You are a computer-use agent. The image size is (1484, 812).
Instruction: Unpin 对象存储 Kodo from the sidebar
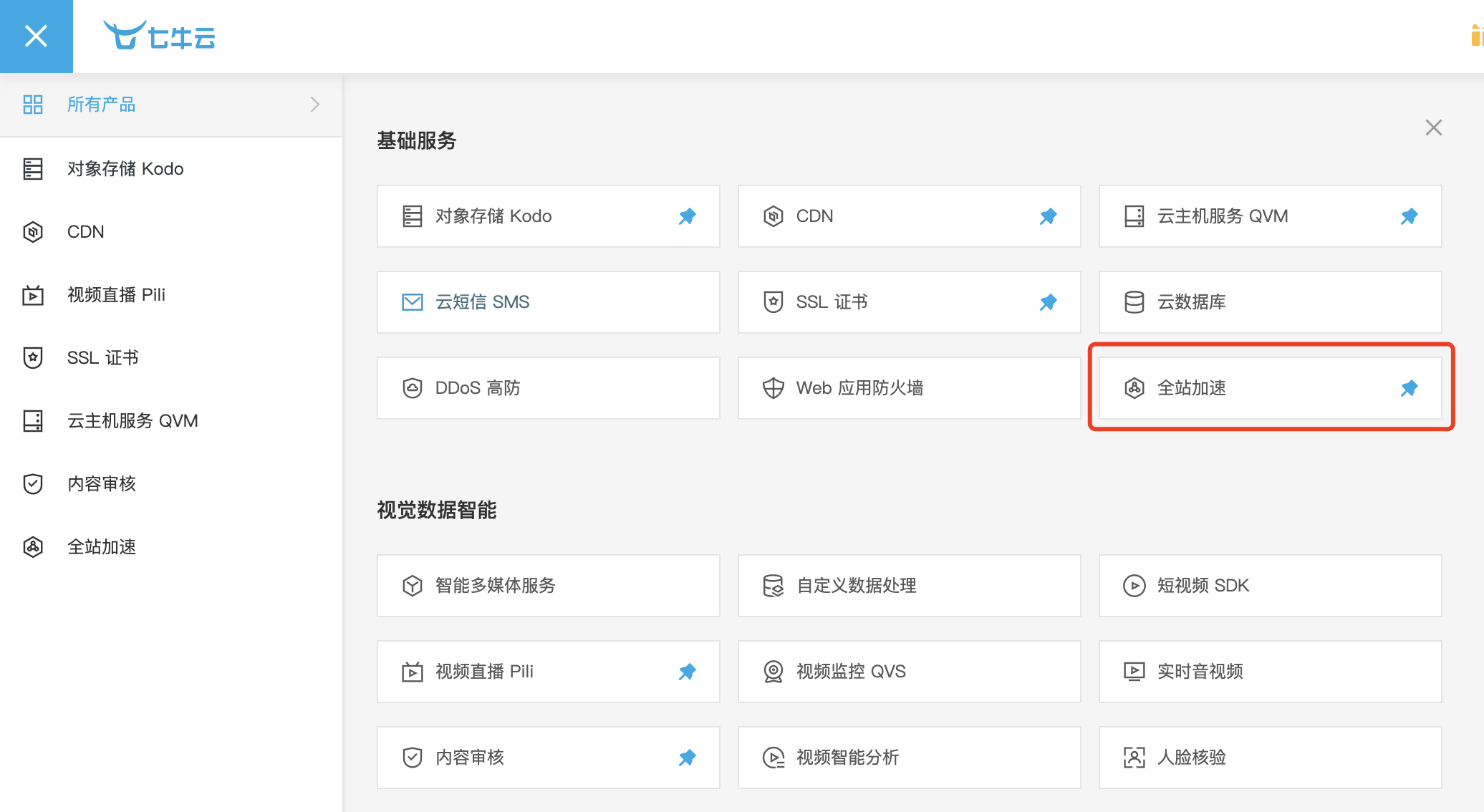(688, 216)
